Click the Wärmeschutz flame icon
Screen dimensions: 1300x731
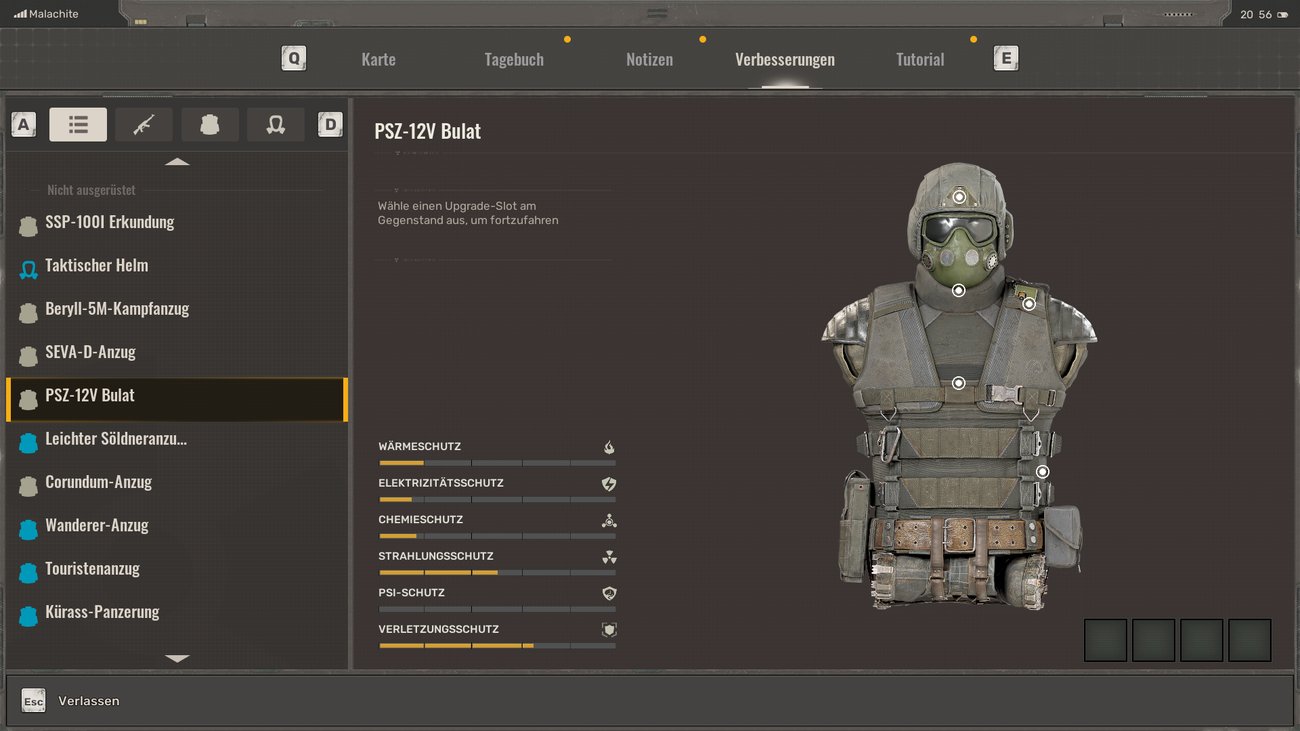tap(609, 447)
